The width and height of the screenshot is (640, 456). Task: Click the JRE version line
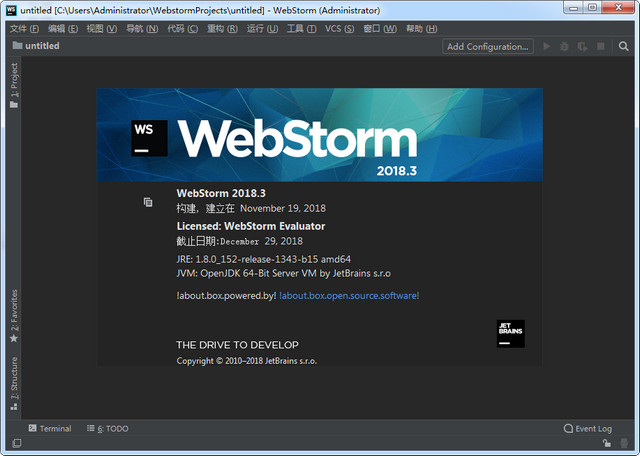[x=263, y=259]
